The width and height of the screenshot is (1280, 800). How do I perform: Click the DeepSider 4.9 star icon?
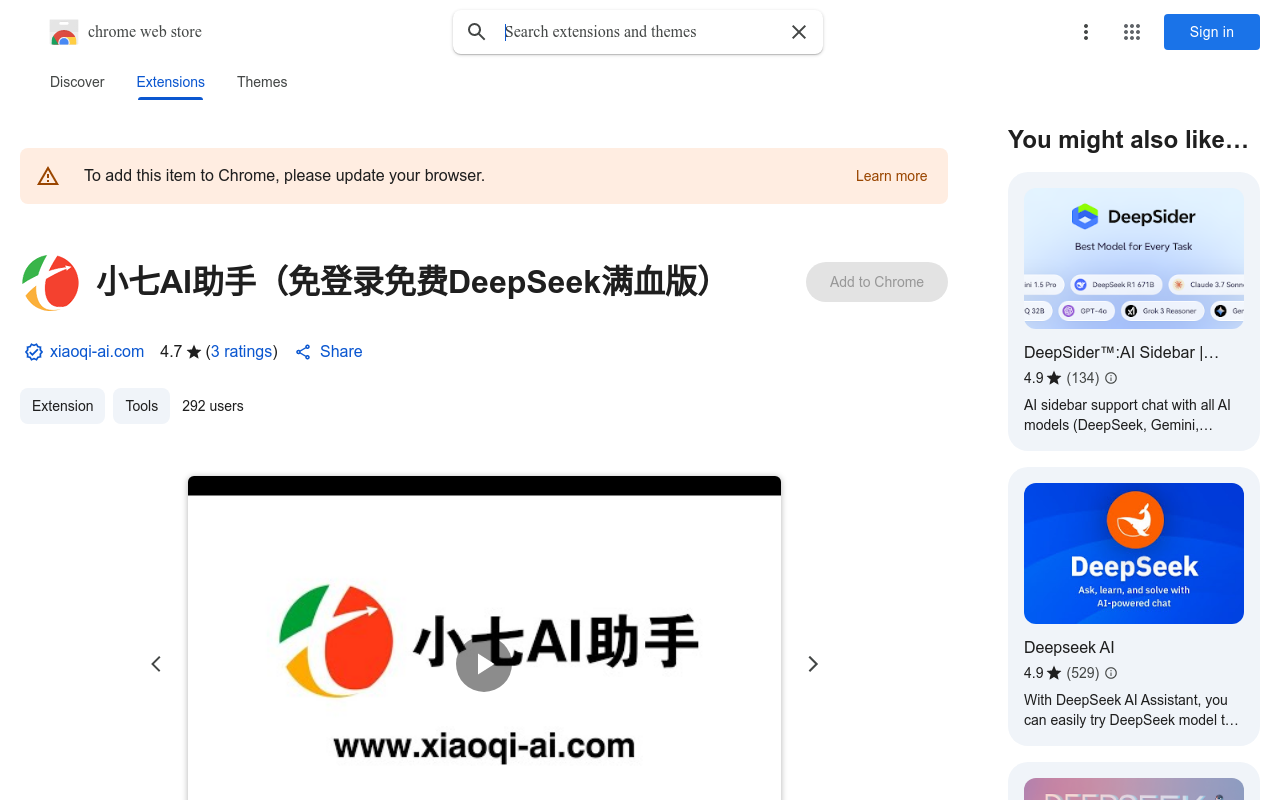tap(1054, 378)
